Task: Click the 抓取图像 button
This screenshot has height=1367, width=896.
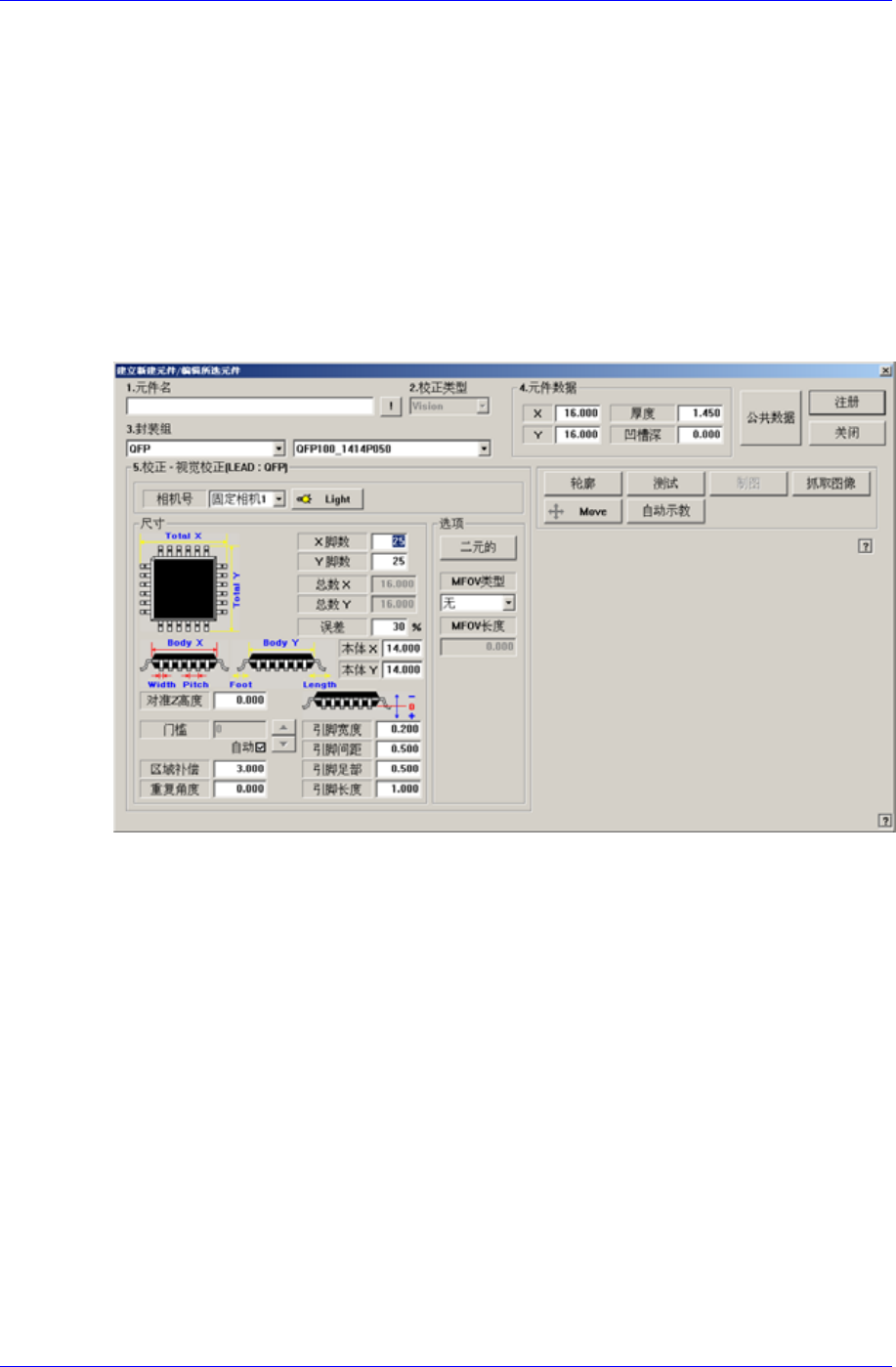Action: [x=832, y=484]
